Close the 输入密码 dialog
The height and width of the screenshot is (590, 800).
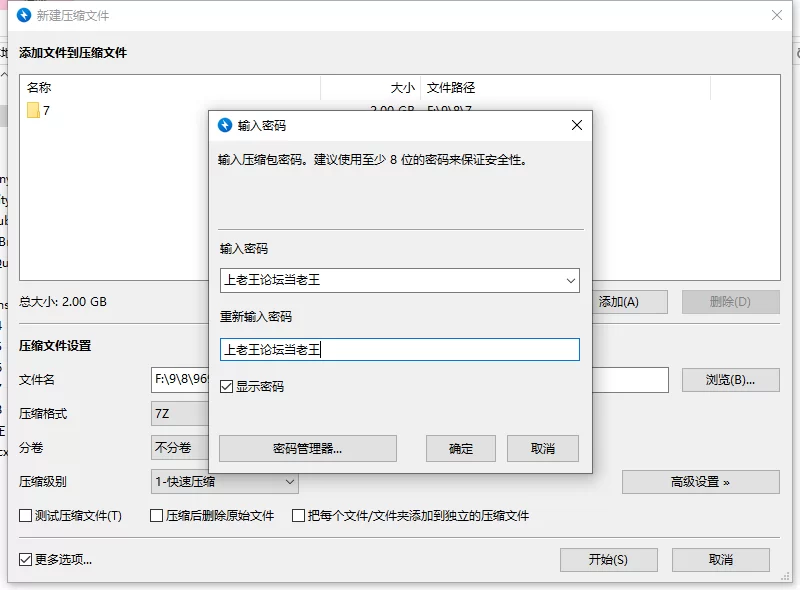click(577, 125)
